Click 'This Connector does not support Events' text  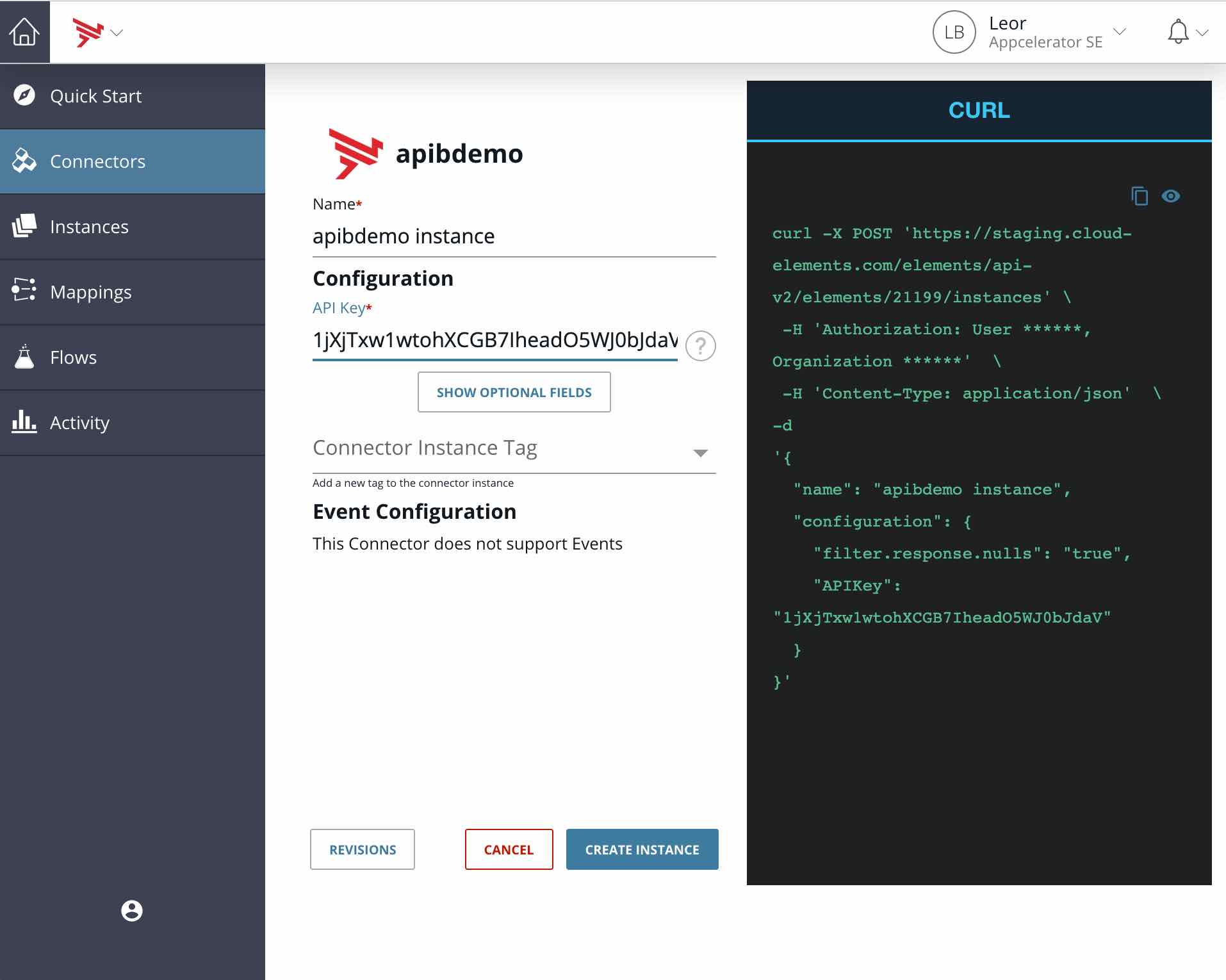pyautogui.click(x=468, y=544)
